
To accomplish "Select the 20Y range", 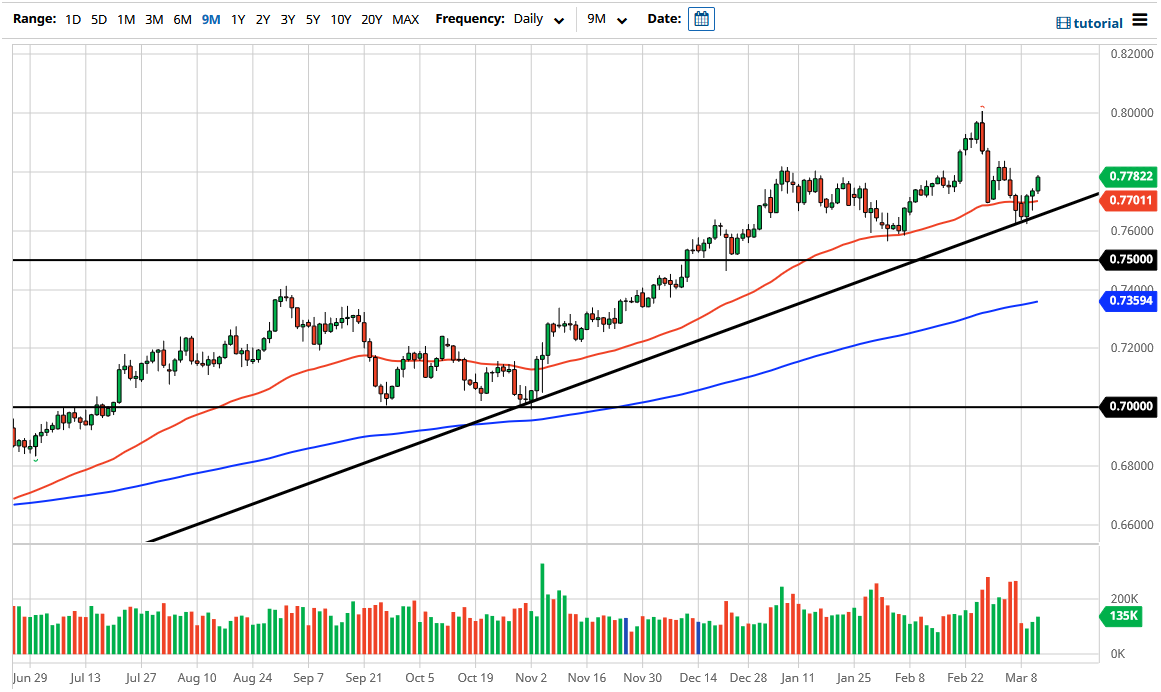I will tap(371, 18).
